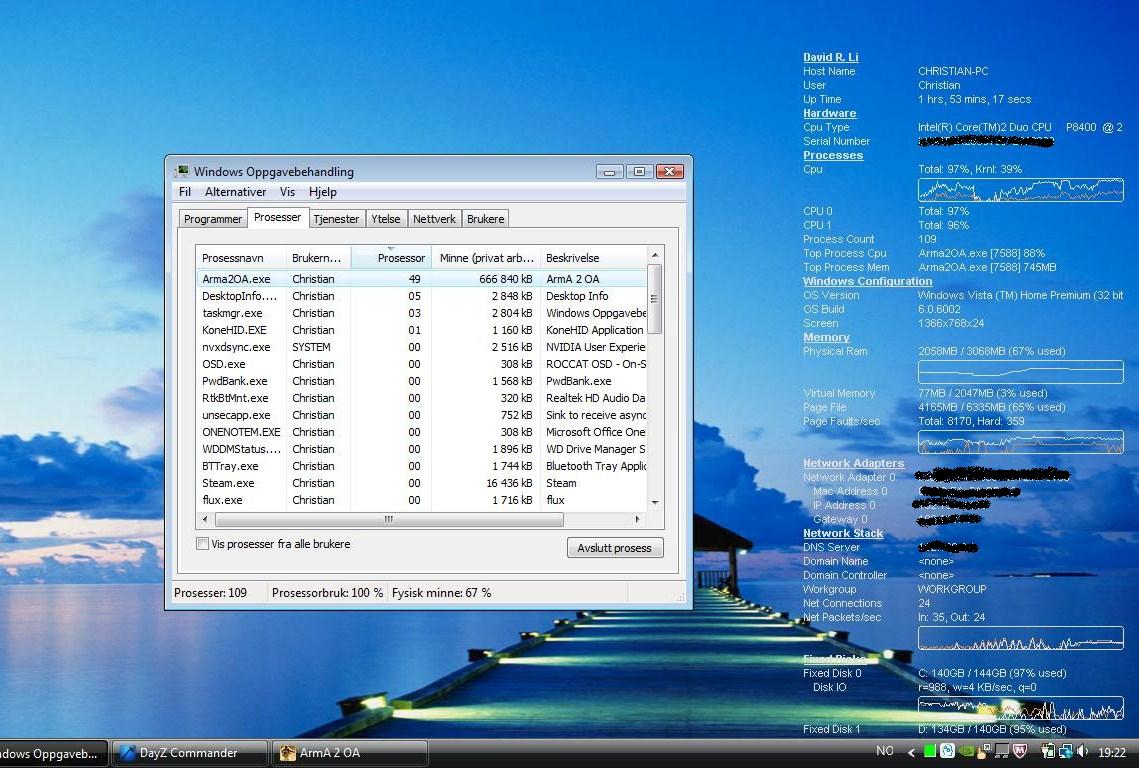Select the Prosesser tab

point(277,217)
